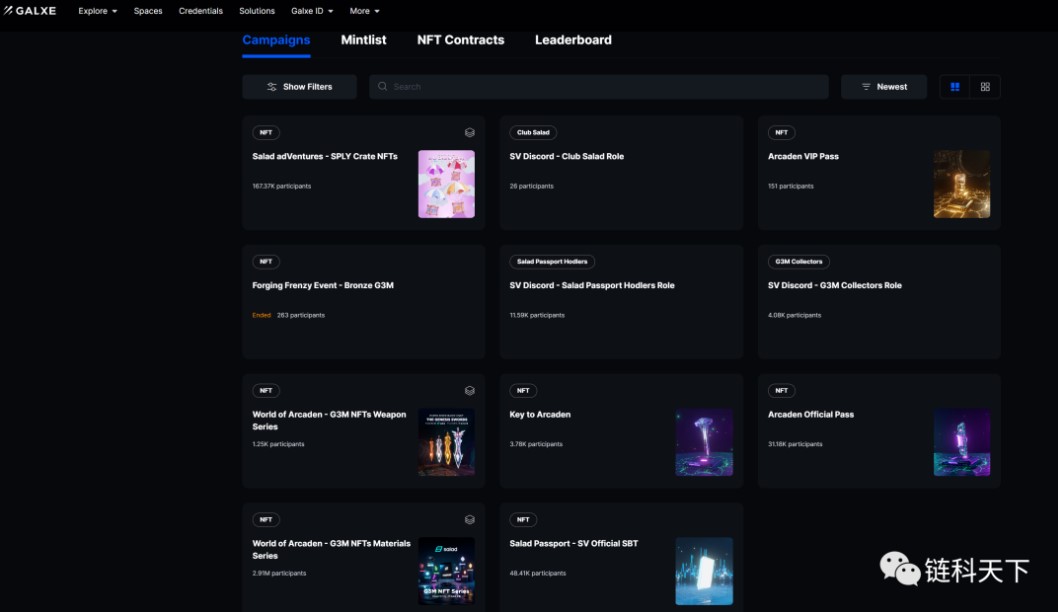Screen dimensions: 1058x612
Task: Click the Club Salad tag badge
Action: point(533,132)
